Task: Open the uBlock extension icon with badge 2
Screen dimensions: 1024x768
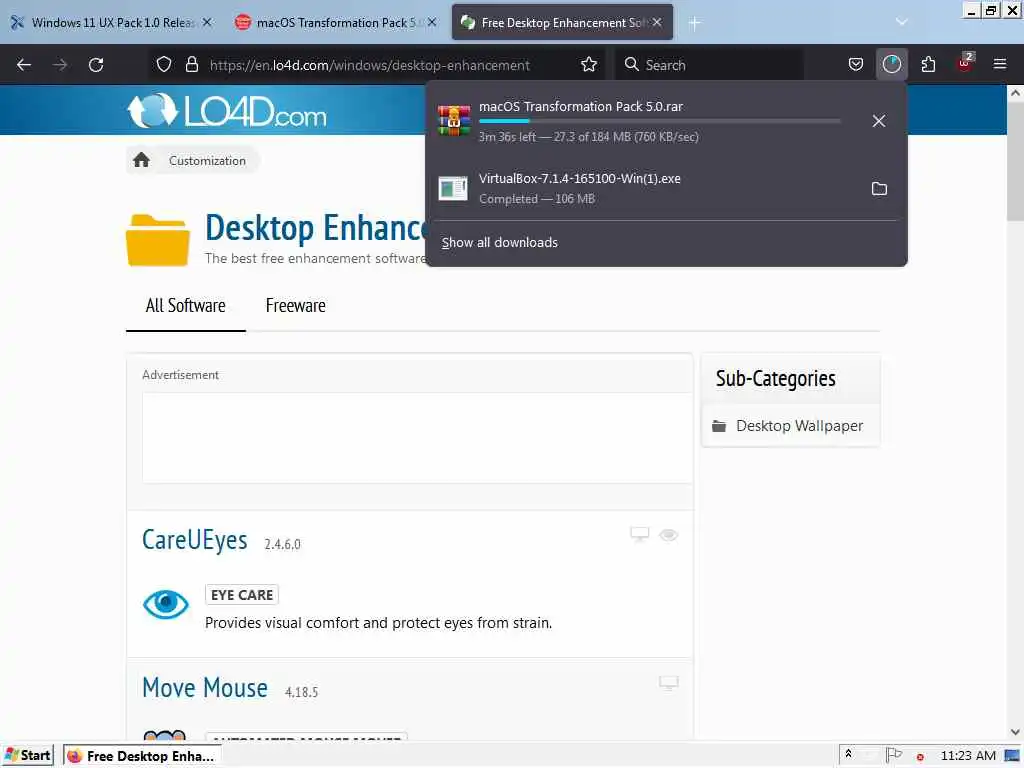Action: 965,63
